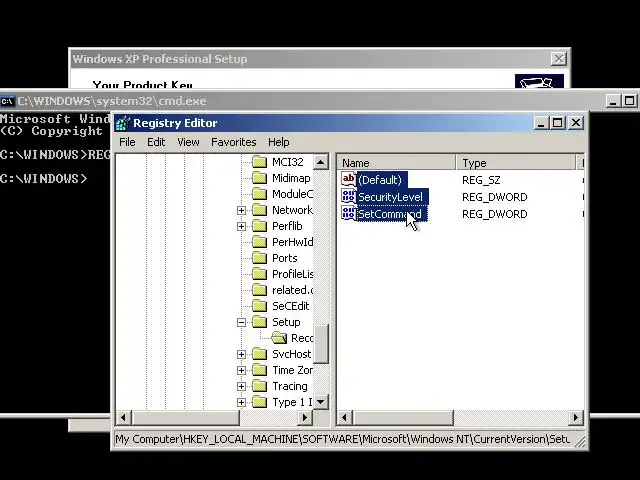Screen dimensions: 640x480
Task: Select the related.desc folder icon
Action: (260, 290)
